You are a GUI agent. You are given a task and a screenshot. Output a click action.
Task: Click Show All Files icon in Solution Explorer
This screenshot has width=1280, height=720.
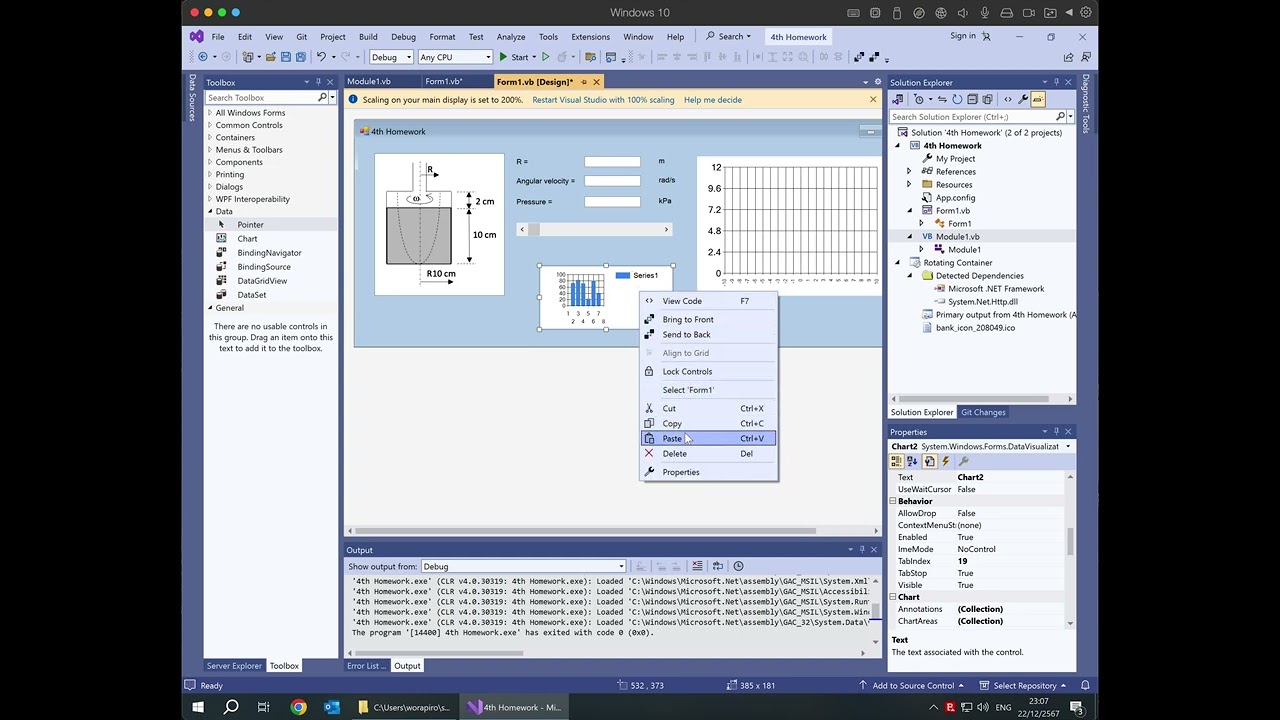click(987, 99)
